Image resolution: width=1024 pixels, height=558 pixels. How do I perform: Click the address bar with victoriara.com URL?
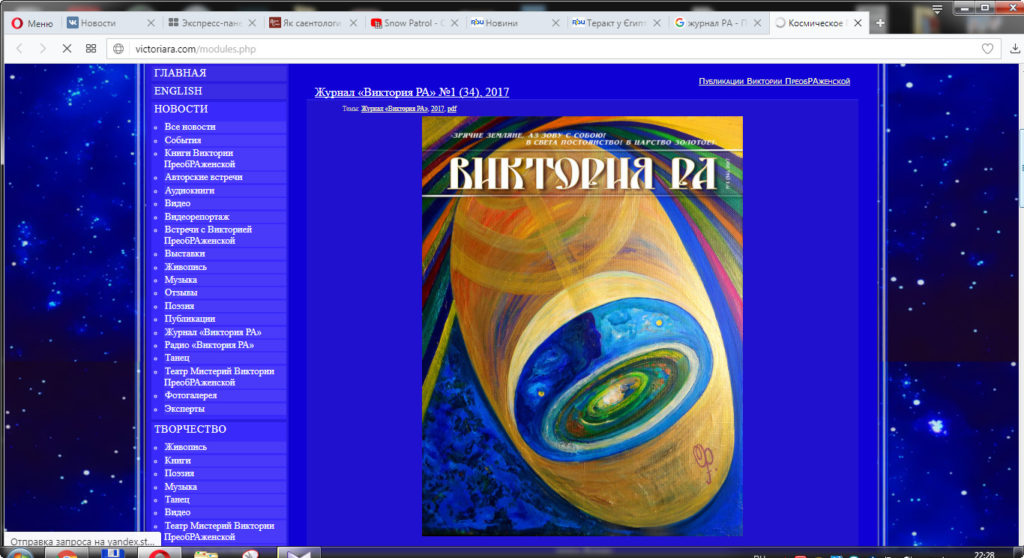tap(552, 49)
